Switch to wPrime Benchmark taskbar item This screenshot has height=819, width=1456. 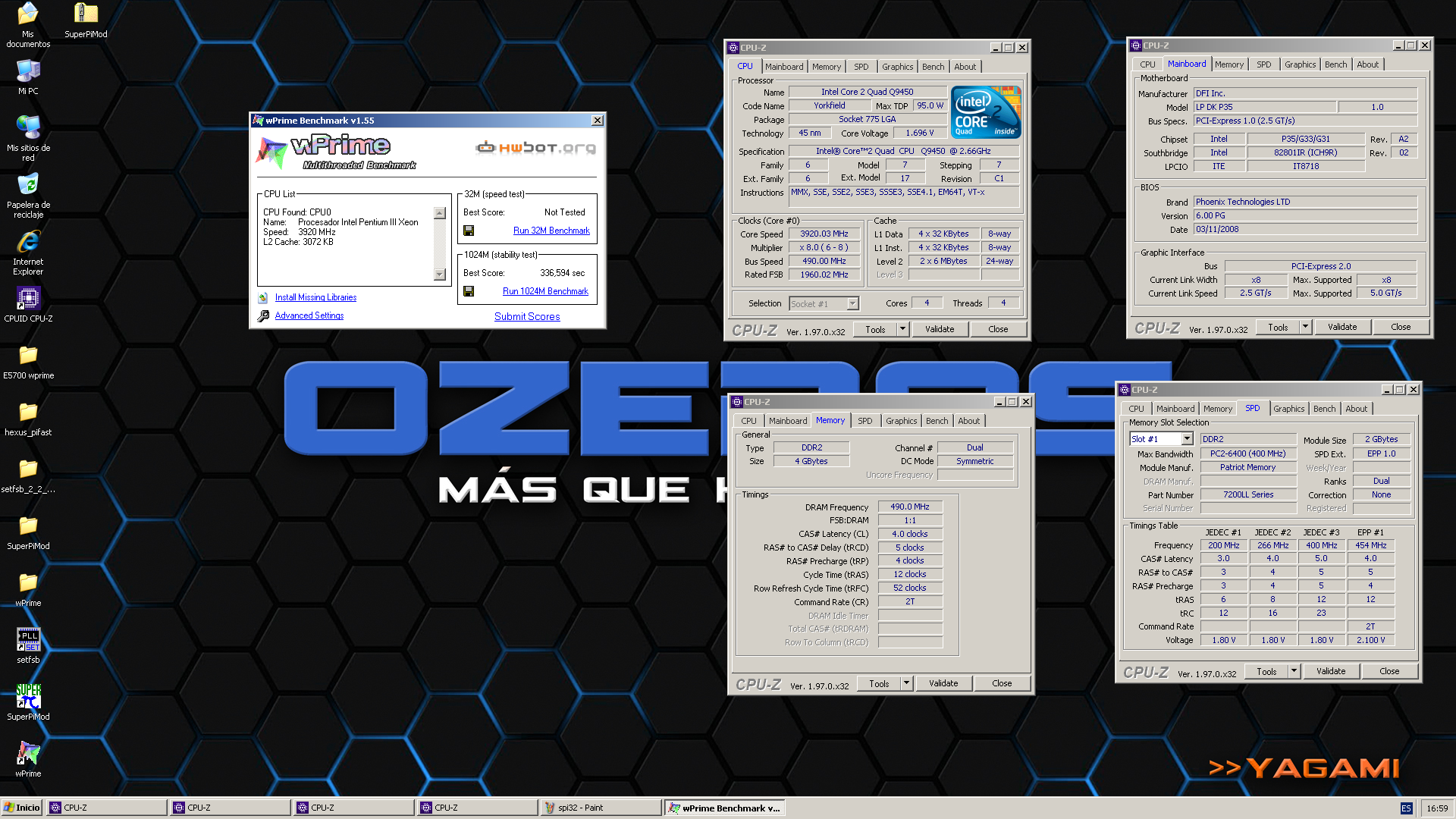(x=724, y=808)
